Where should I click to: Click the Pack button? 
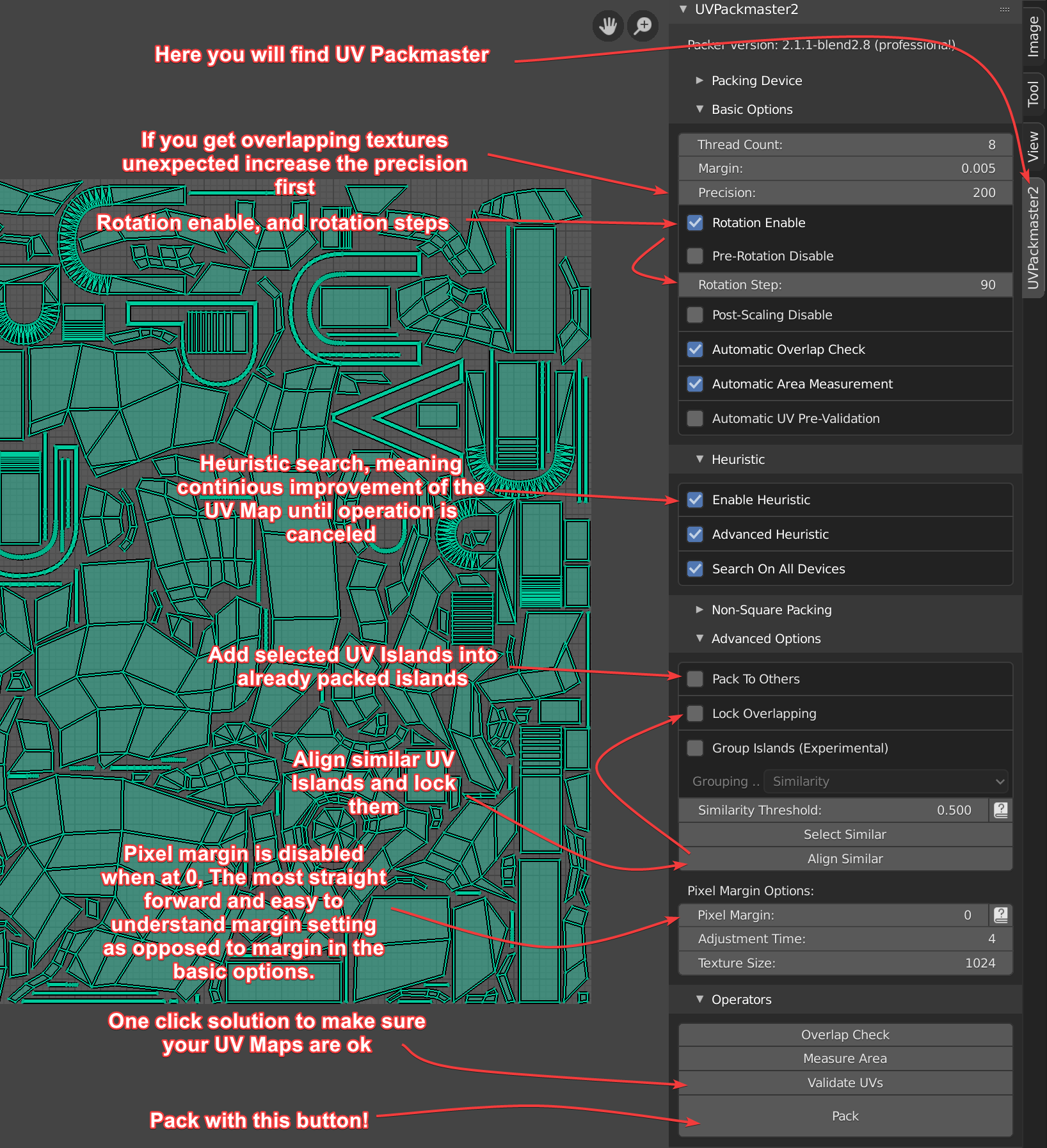(x=845, y=1116)
